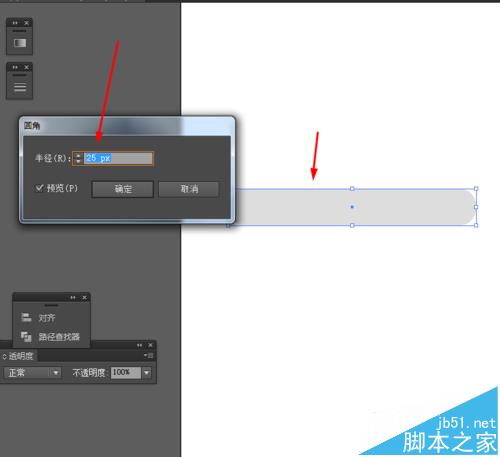Collapse the Stroke icon panel with double arrows
The height and width of the screenshot is (457, 500).
(15, 67)
